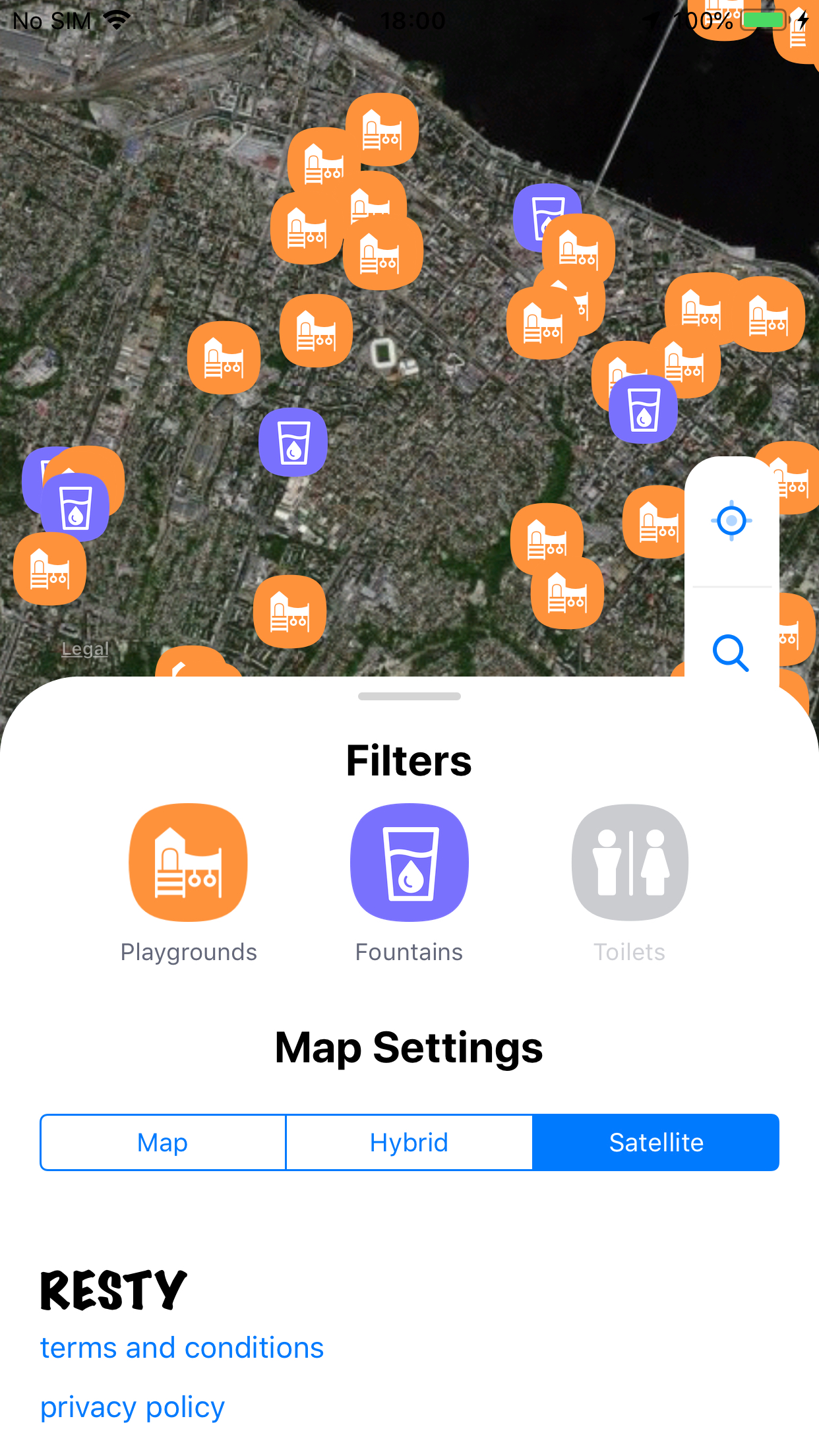Open search with the magnifying glass icon

coord(731,653)
